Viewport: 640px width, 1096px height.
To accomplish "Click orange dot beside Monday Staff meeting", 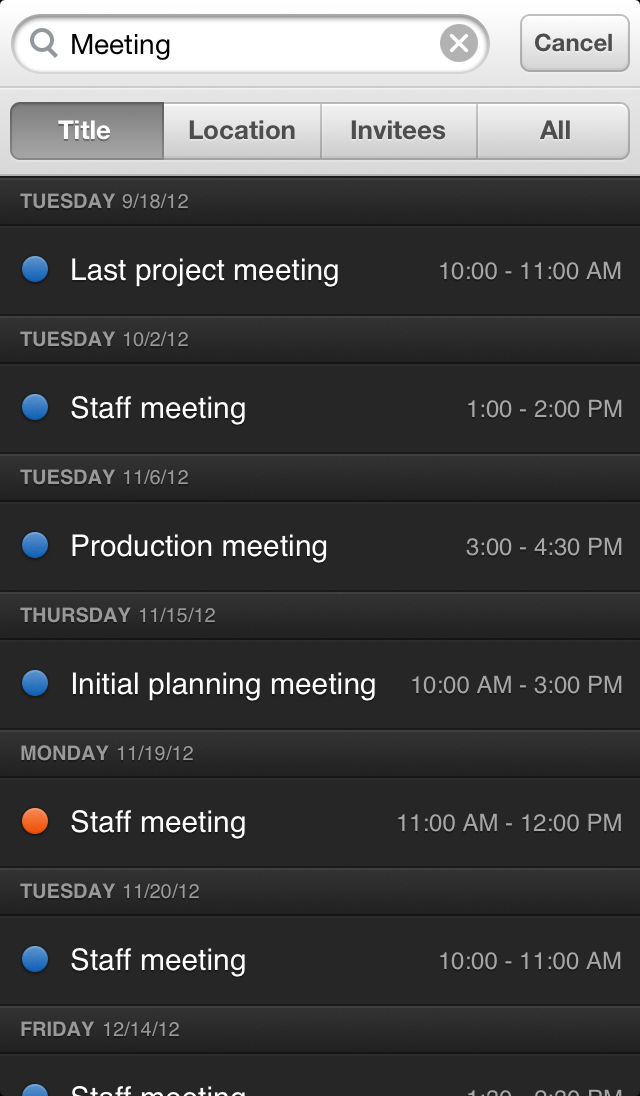I will (35, 821).
